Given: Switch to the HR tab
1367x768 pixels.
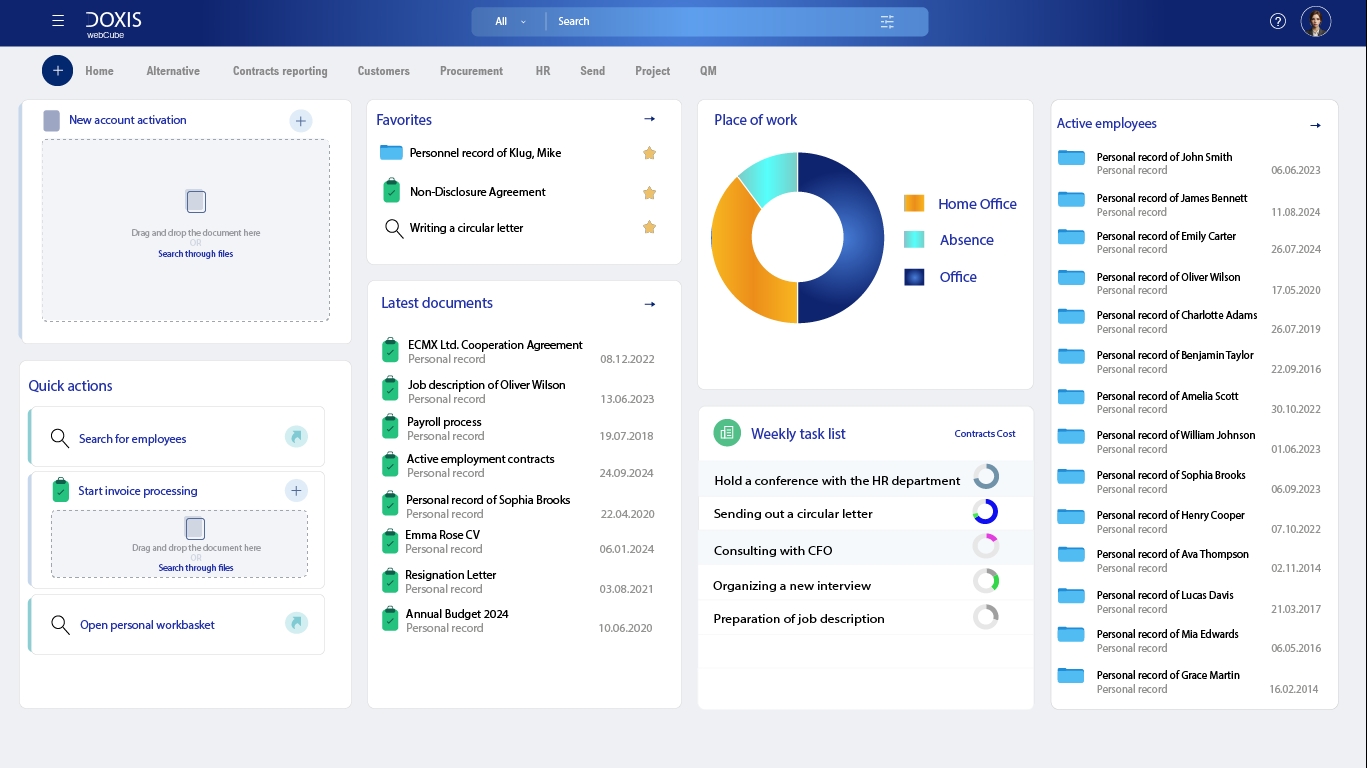Looking at the screenshot, I should 543,71.
